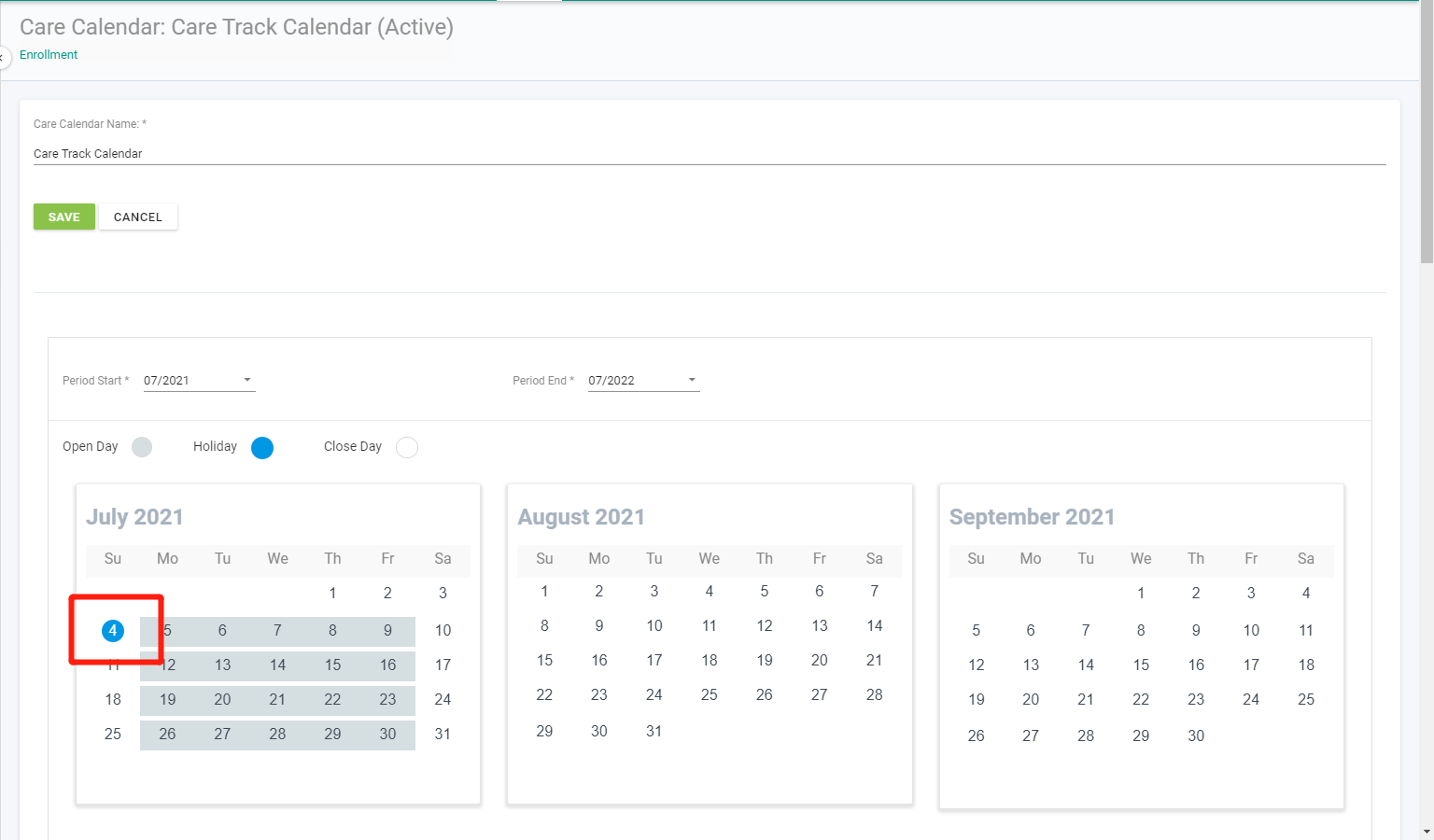The width and height of the screenshot is (1434, 840).
Task: Select August 9, 2021 date
Action: click(x=599, y=626)
